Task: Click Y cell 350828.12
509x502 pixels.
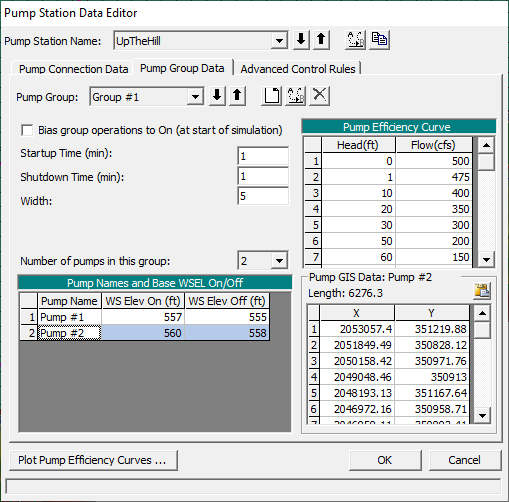Action: point(432,345)
